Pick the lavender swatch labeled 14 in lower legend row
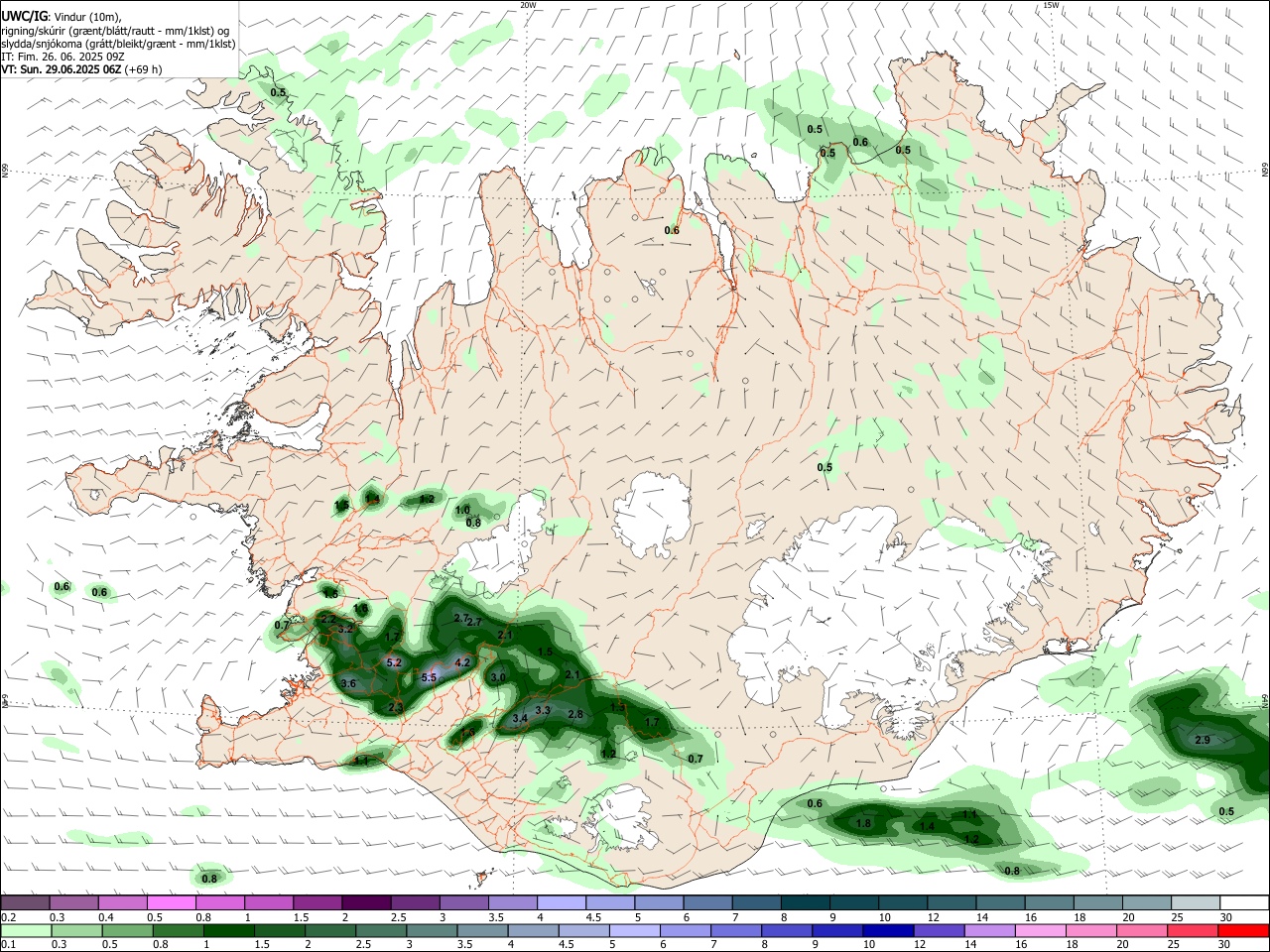Image resolution: width=1270 pixels, height=952 pixels. point(989,930)
